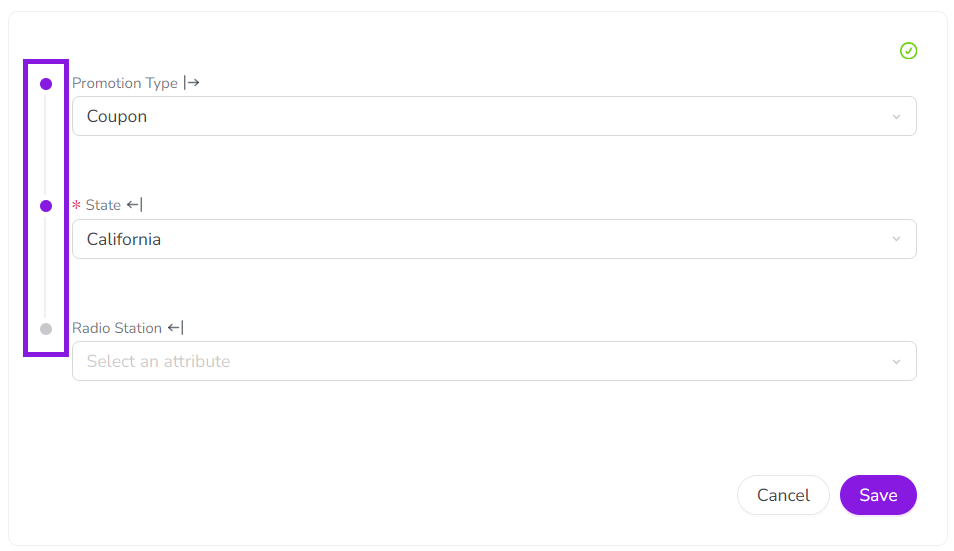The width and height of the screenshot is (954, 551).
Task: Click the green checkmark status icon
Action: coord(908,51)
